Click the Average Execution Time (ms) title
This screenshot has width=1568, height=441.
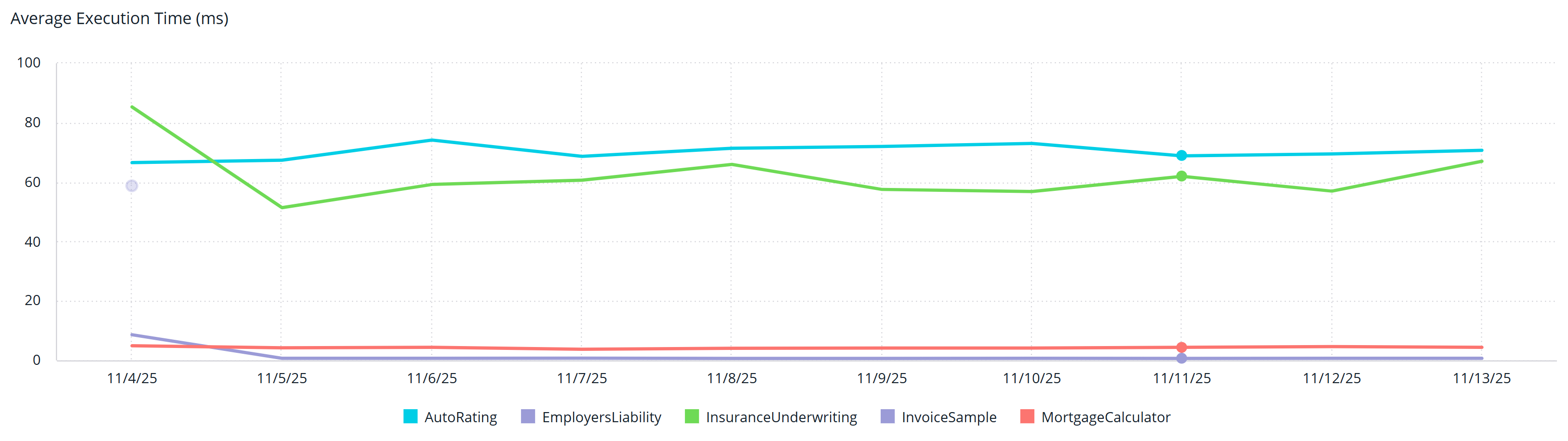pos(120,19)
